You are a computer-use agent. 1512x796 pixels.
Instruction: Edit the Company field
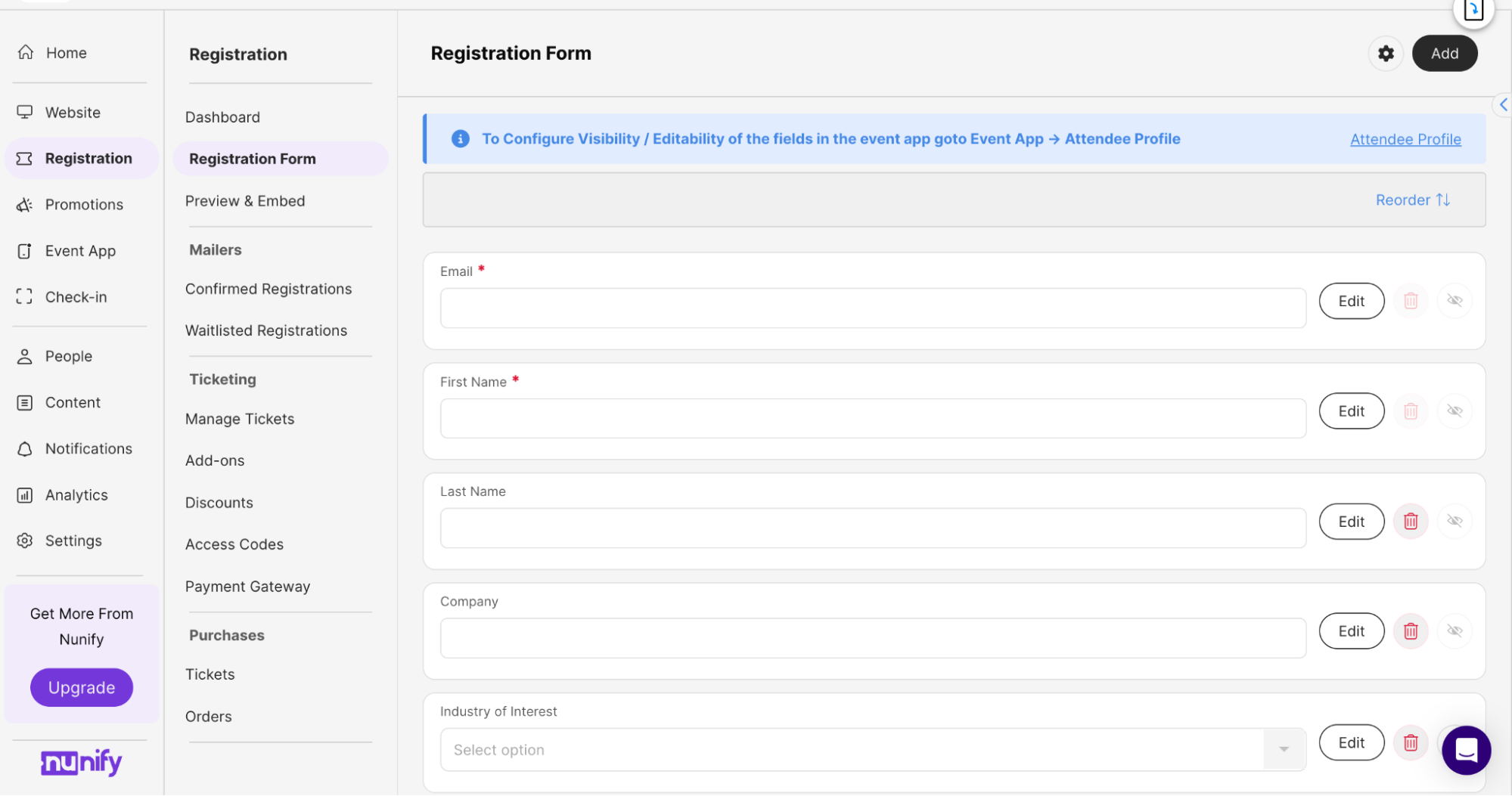pos(1352,631)
